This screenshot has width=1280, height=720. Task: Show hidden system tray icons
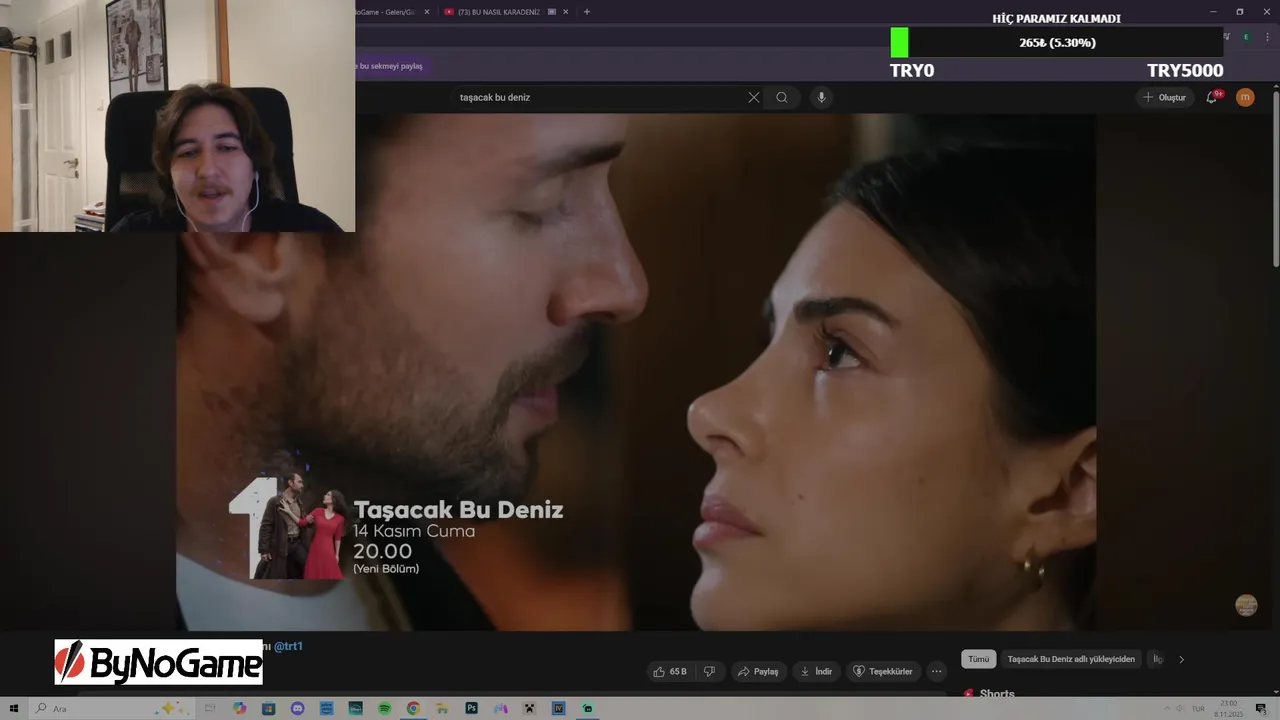coord(1166,708)
